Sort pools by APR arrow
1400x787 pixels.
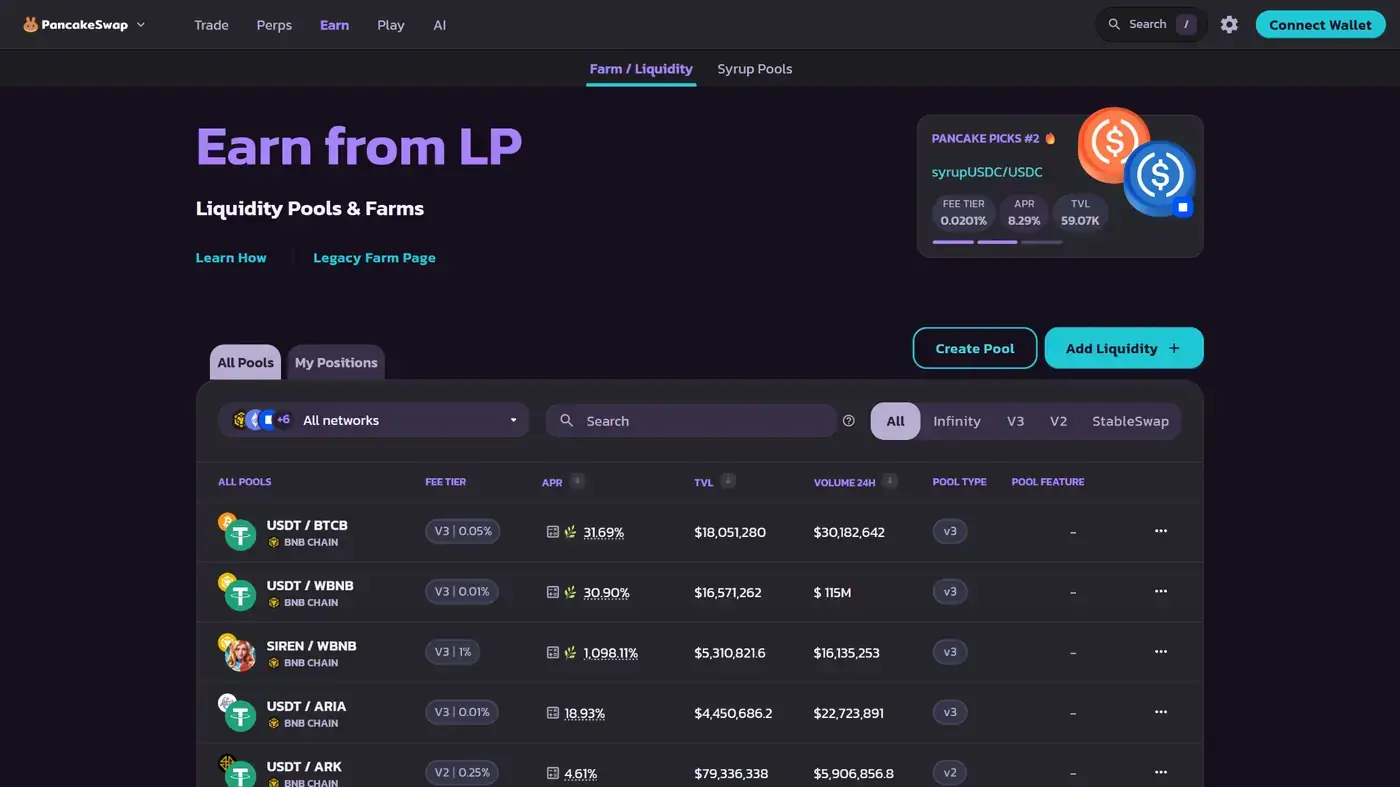(x=577, y=481)
